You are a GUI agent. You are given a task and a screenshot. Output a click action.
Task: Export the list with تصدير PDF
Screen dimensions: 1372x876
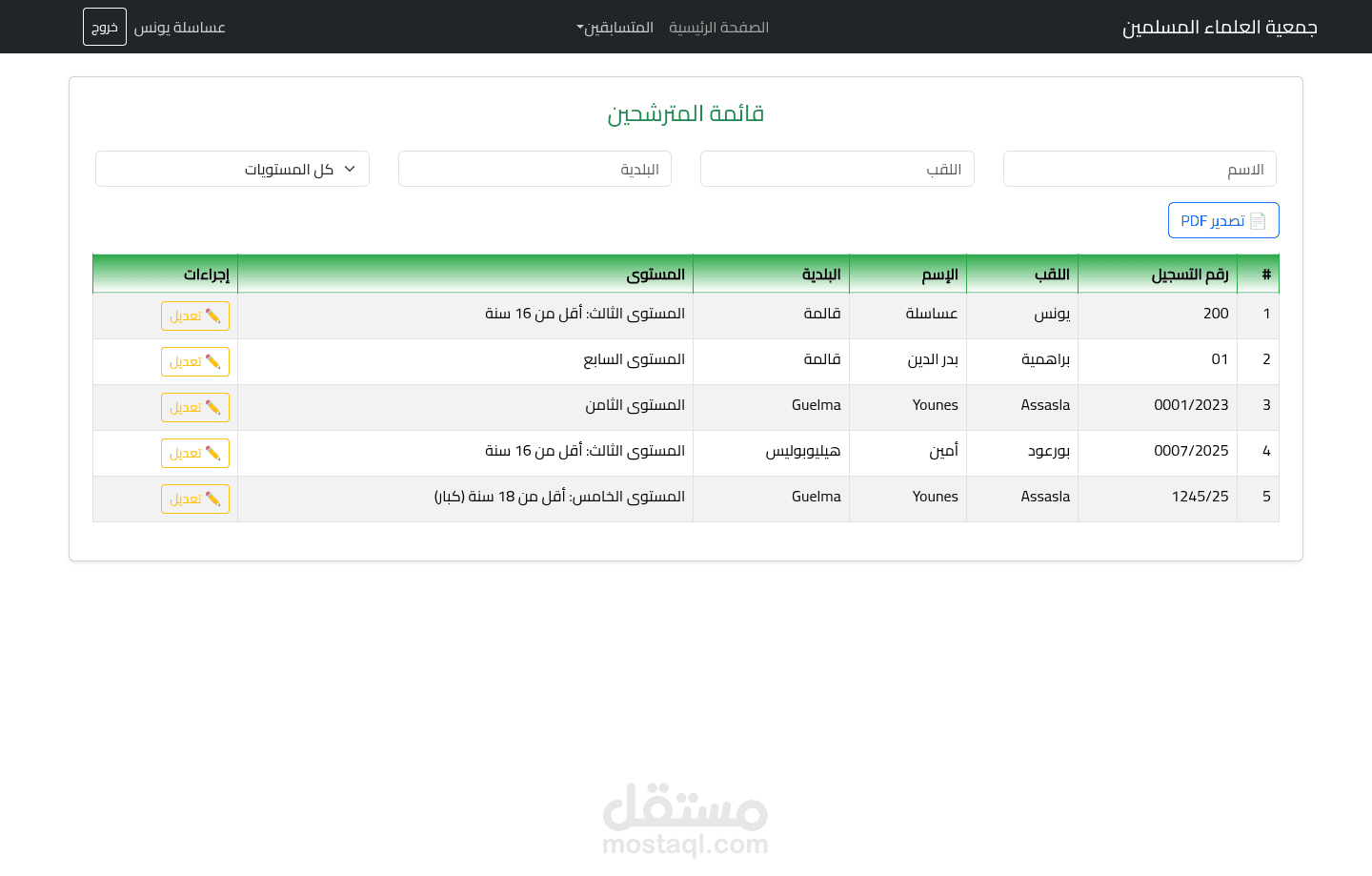[1223, 220]
